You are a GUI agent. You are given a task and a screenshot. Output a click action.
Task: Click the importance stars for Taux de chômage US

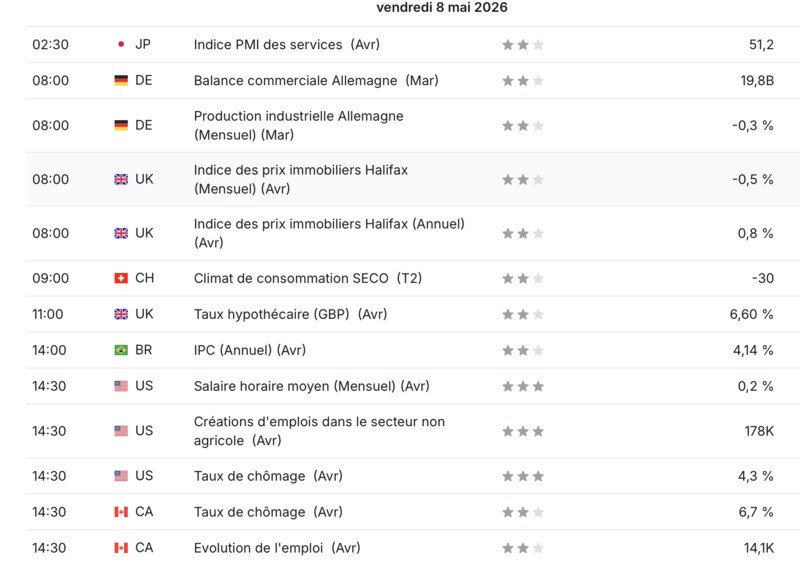523,476
